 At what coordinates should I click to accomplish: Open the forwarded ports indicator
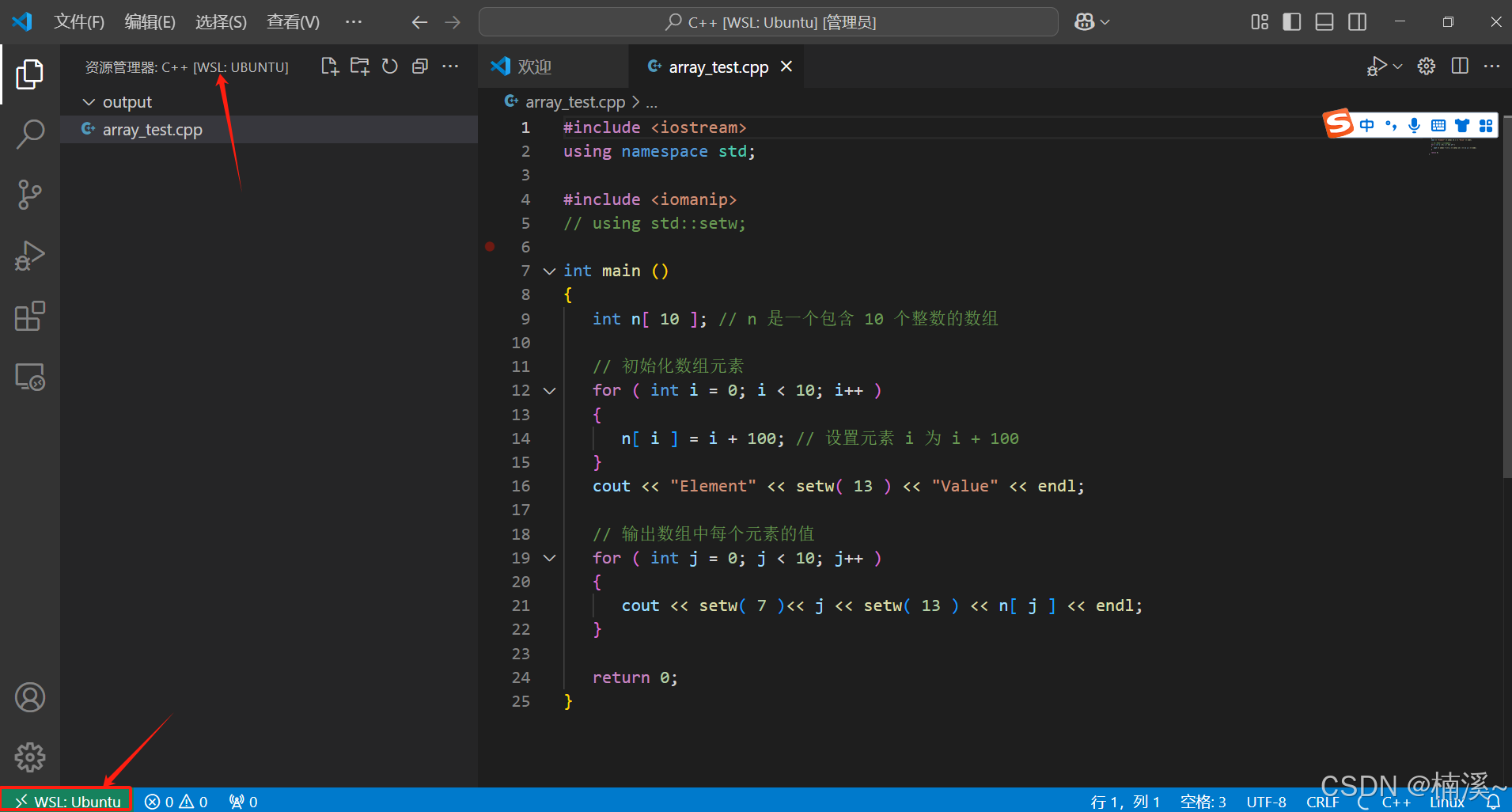(243, 802)
